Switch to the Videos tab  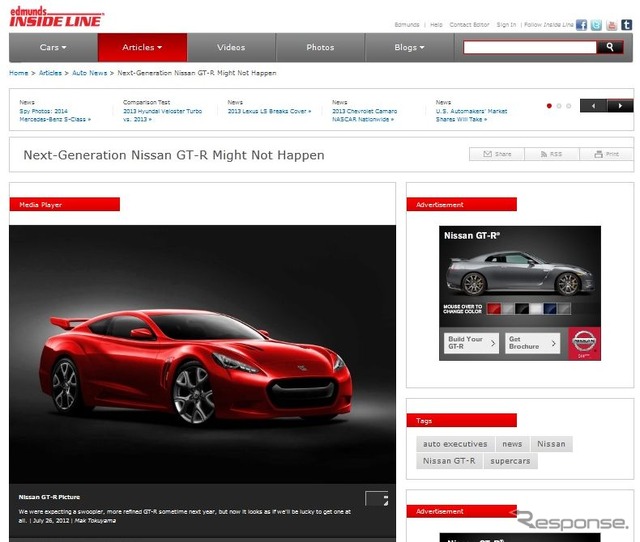pyautogui.click(x=231, y=47)
